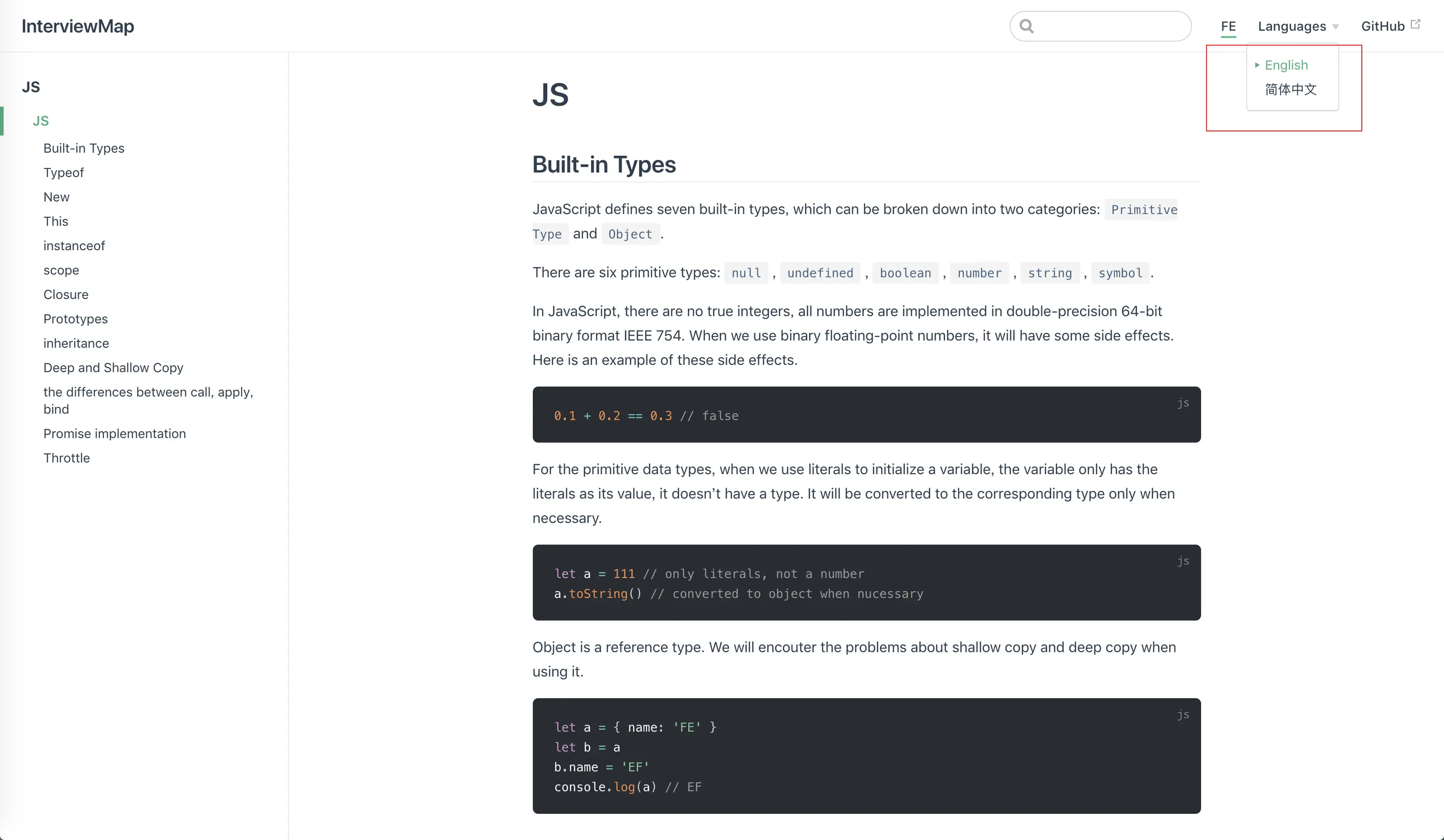Select 简体中文 language option
This screenshot has width=1444, height=840.
click(1290, 89)
